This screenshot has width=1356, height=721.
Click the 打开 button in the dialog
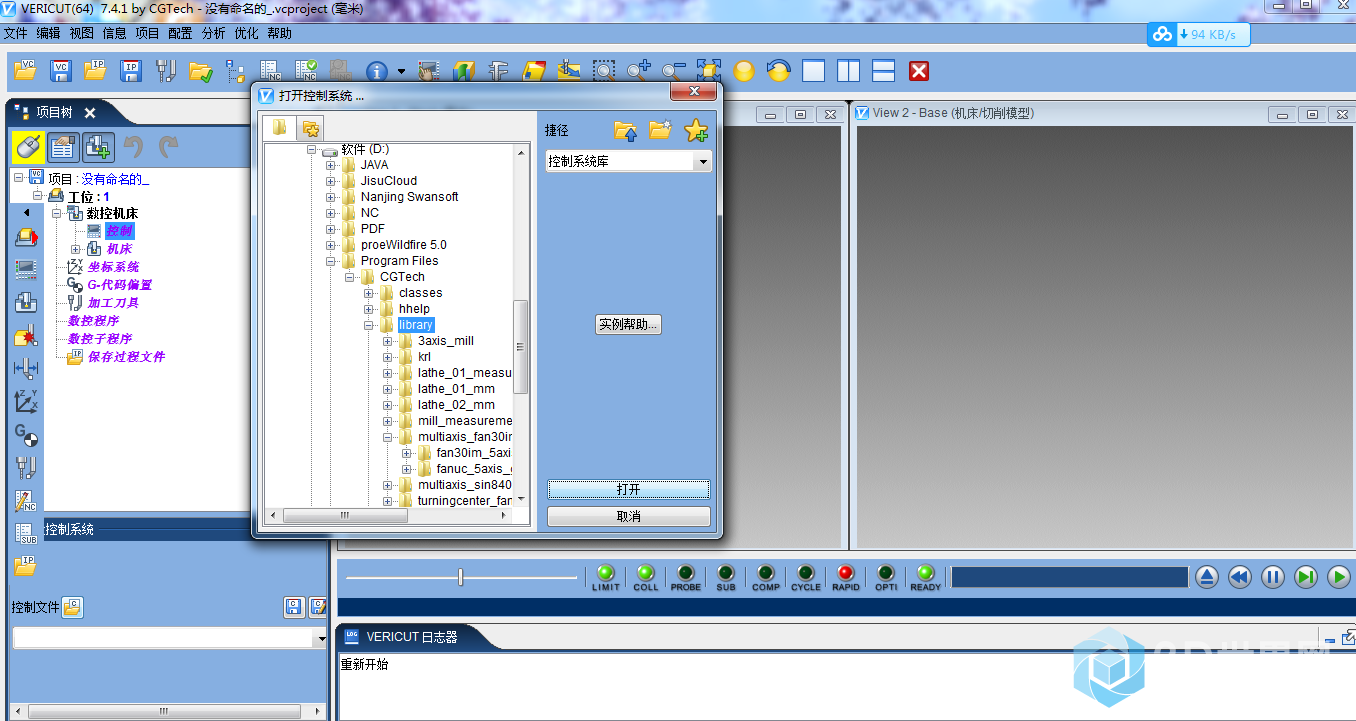pyautogui.click(x=628, y=490)
